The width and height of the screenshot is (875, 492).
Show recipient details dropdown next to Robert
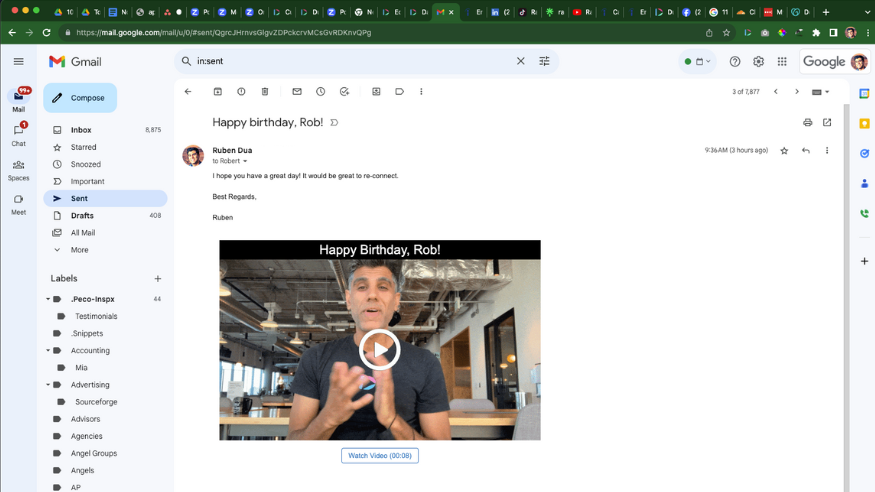(x=245, y=161)
